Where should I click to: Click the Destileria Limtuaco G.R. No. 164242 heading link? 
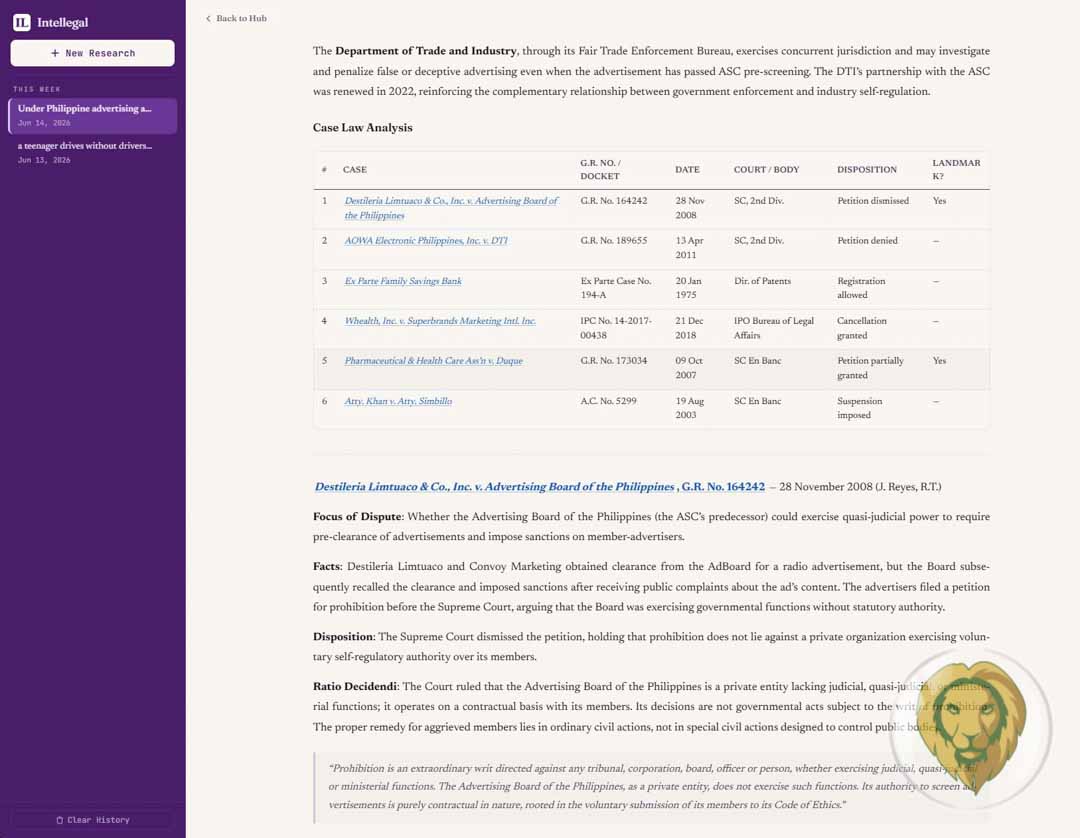pos(539,487)
